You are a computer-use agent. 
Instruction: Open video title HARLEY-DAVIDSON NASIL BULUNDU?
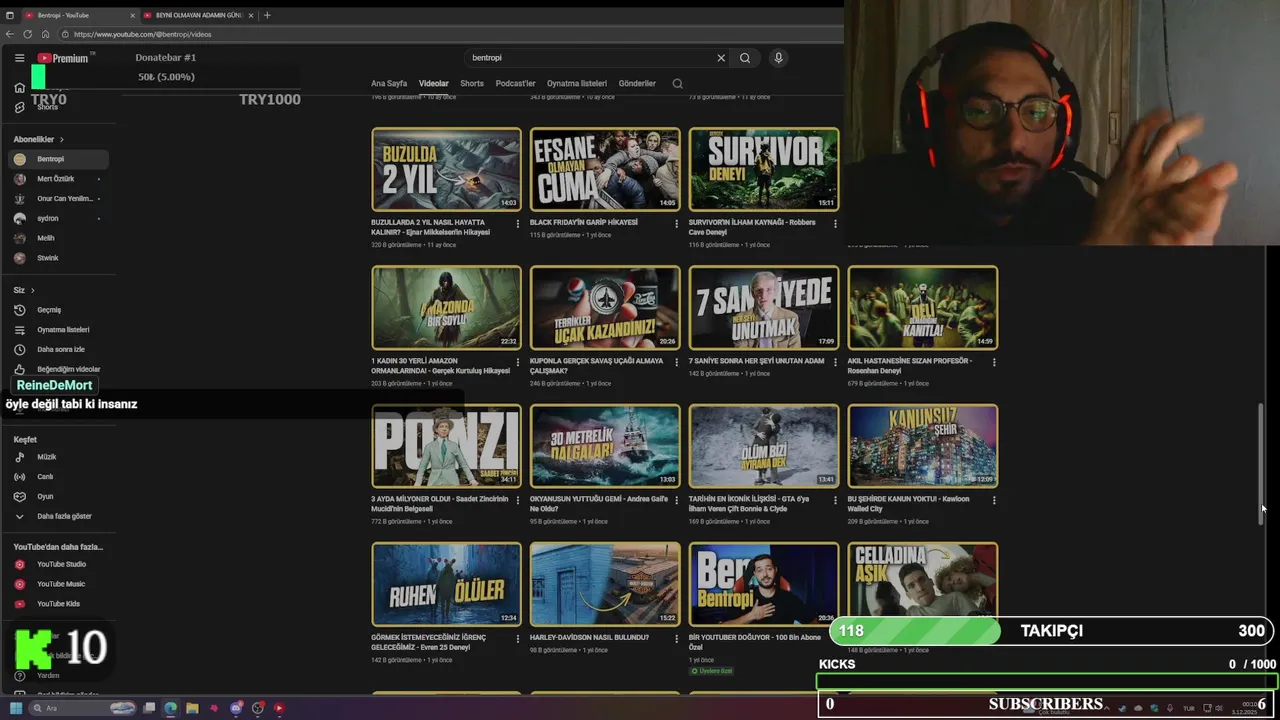pos(589,637)
